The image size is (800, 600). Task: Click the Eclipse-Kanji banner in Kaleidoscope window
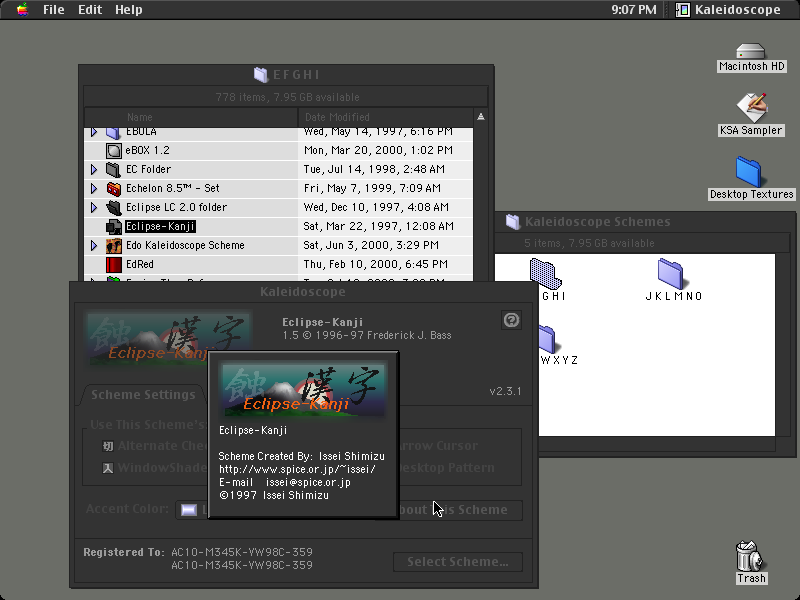pos(168,338)
